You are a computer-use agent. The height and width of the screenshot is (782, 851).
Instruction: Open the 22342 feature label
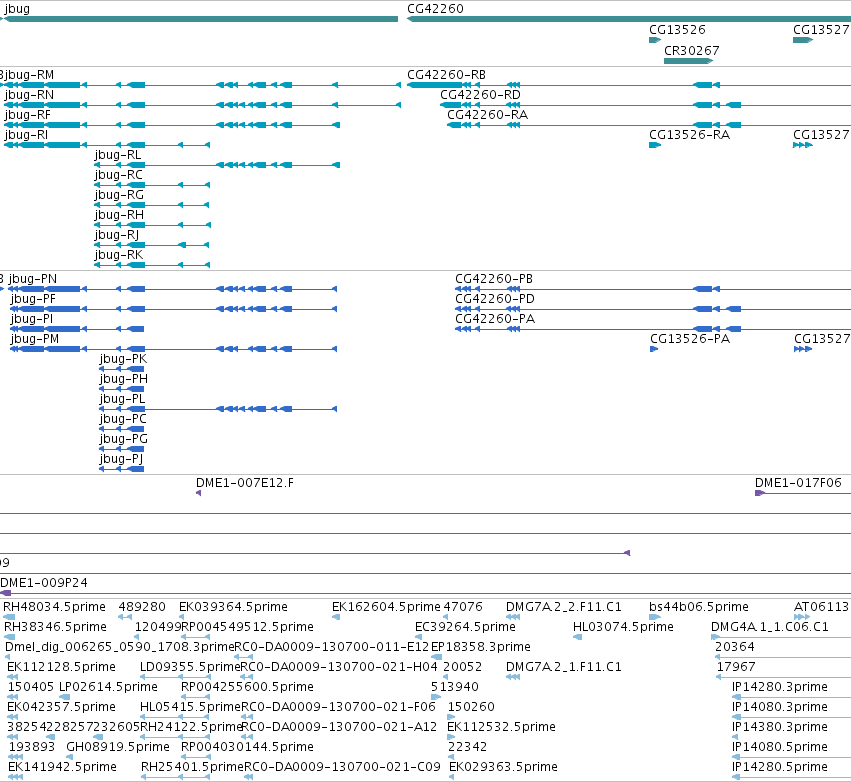pyautogui.click(x=467, y=747)
